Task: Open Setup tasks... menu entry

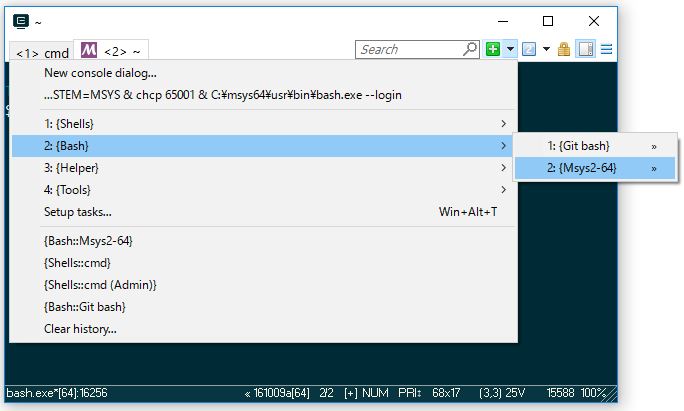Action: [x=263, y=212]
